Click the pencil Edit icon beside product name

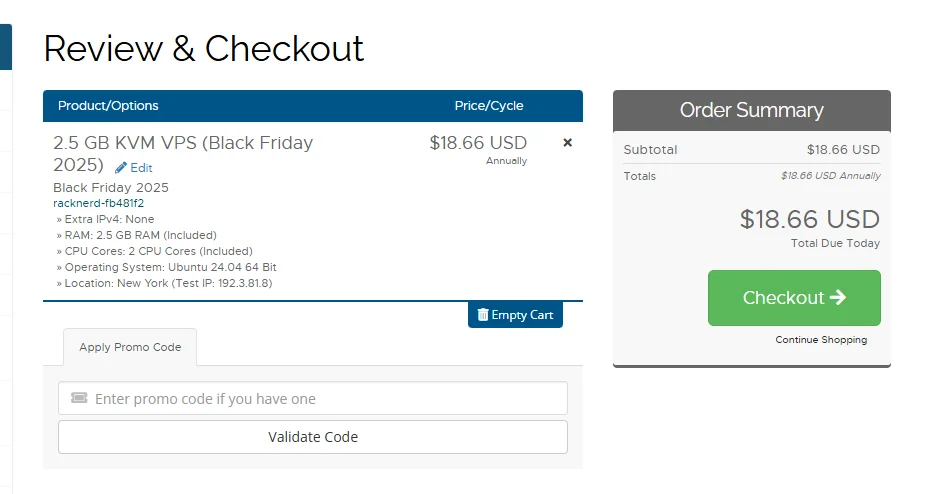coord(121,168)
